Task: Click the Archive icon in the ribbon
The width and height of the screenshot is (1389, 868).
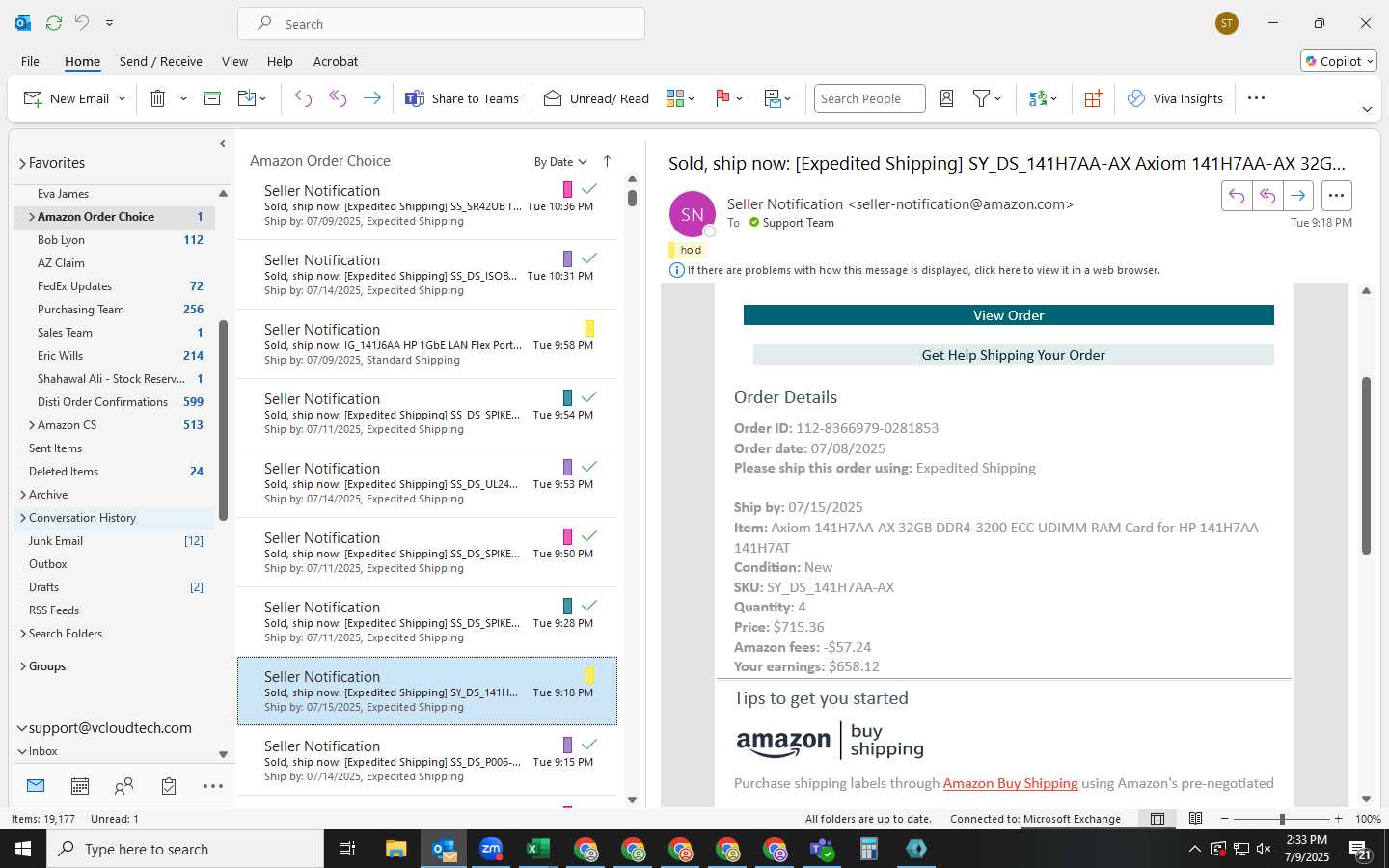Action: point(212,98)
